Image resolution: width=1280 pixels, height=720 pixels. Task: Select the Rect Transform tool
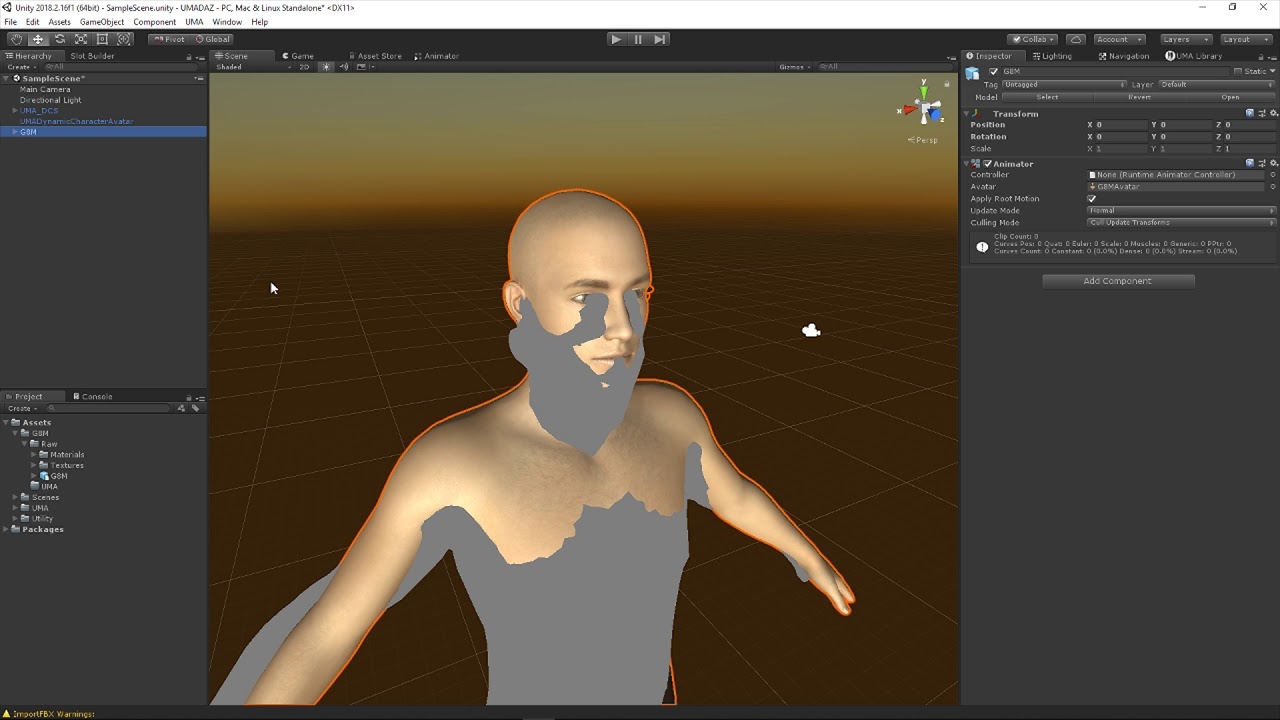click(102, 39)
